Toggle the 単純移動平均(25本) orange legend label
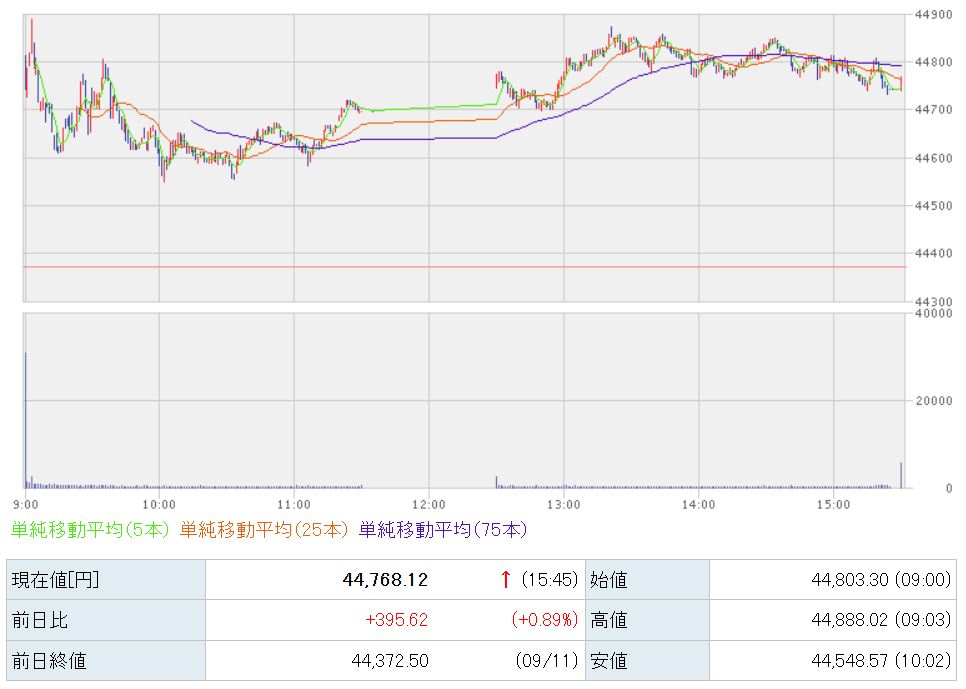The width and height of the screenshot is (966, 689). pos(264,529)
